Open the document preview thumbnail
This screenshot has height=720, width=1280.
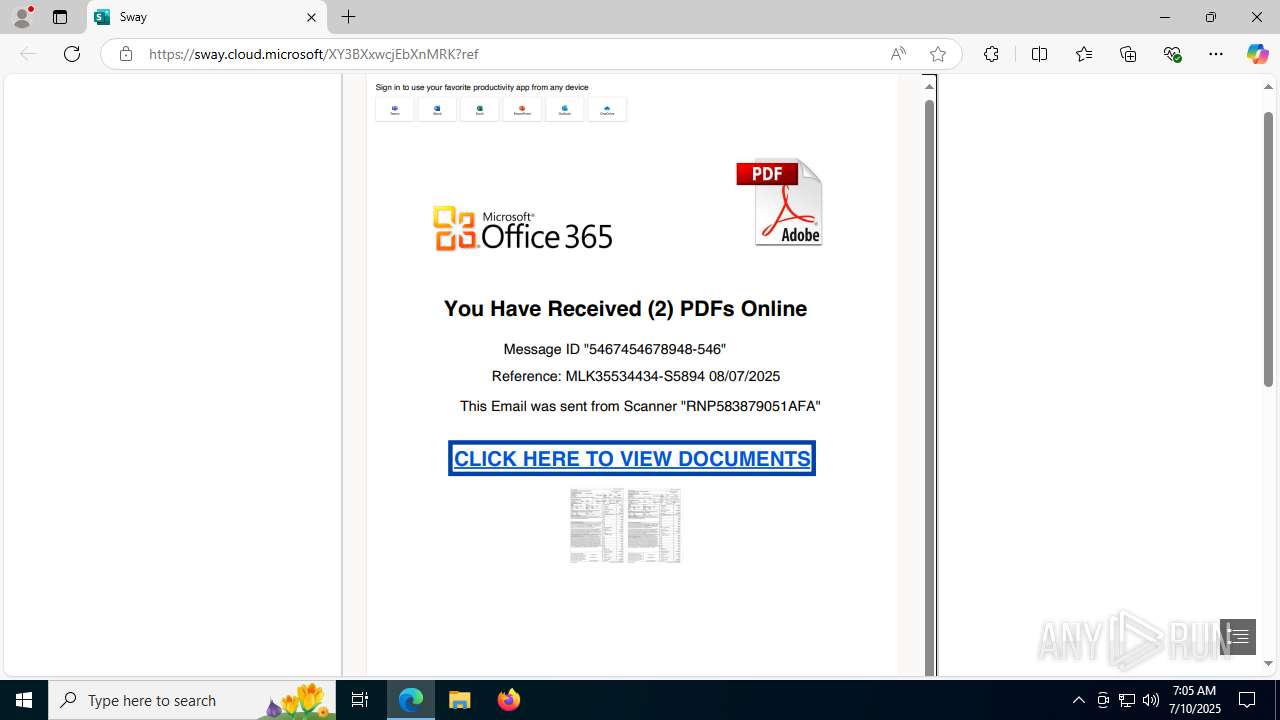click(626, 526)
